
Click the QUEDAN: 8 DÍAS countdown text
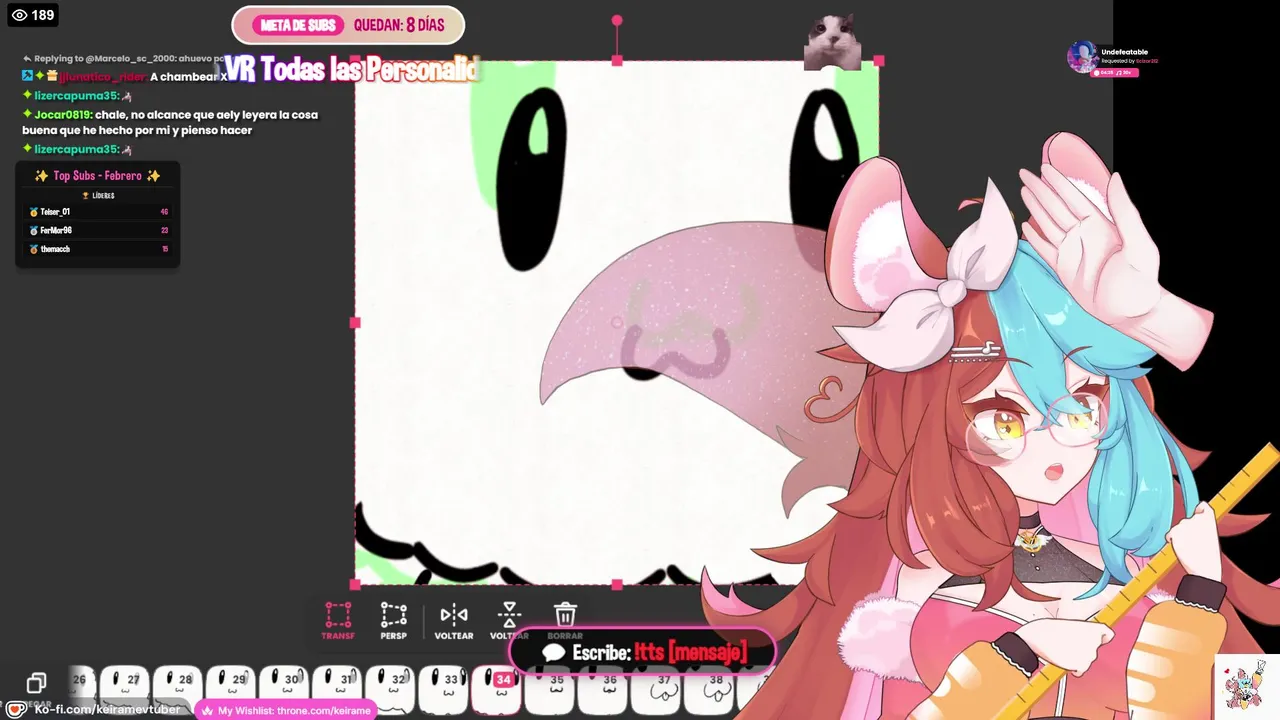(399, 25)
